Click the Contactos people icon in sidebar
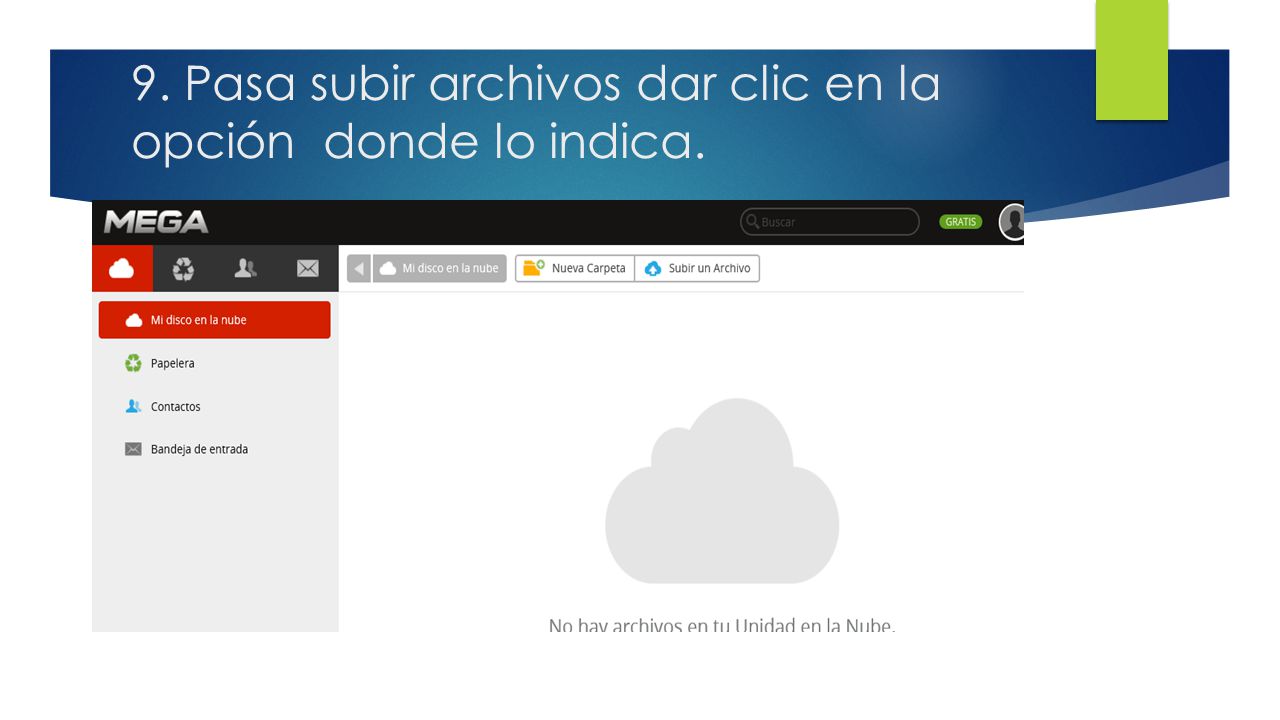 (x=133, y=406)
